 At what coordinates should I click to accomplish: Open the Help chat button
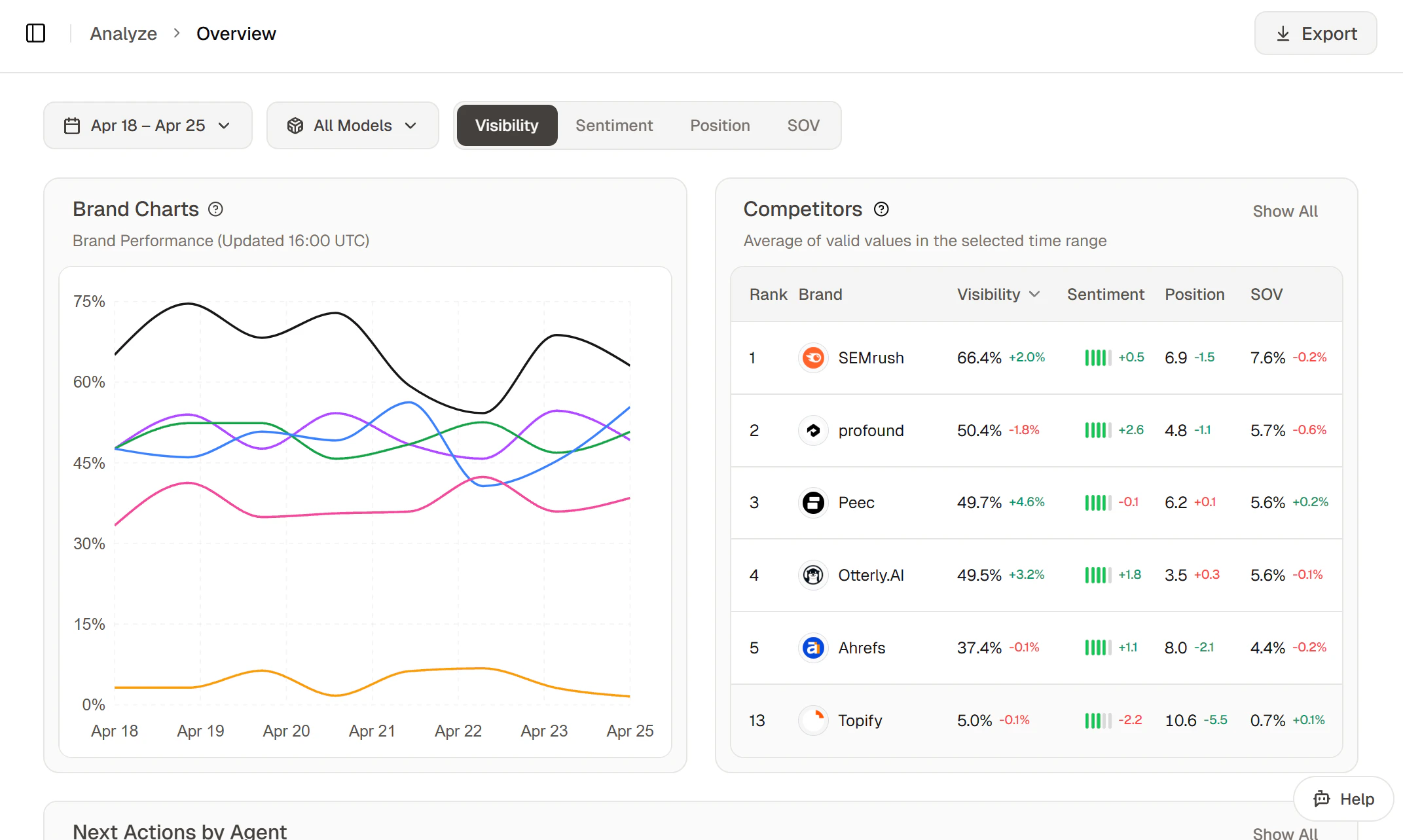[x=1343, y=799]
